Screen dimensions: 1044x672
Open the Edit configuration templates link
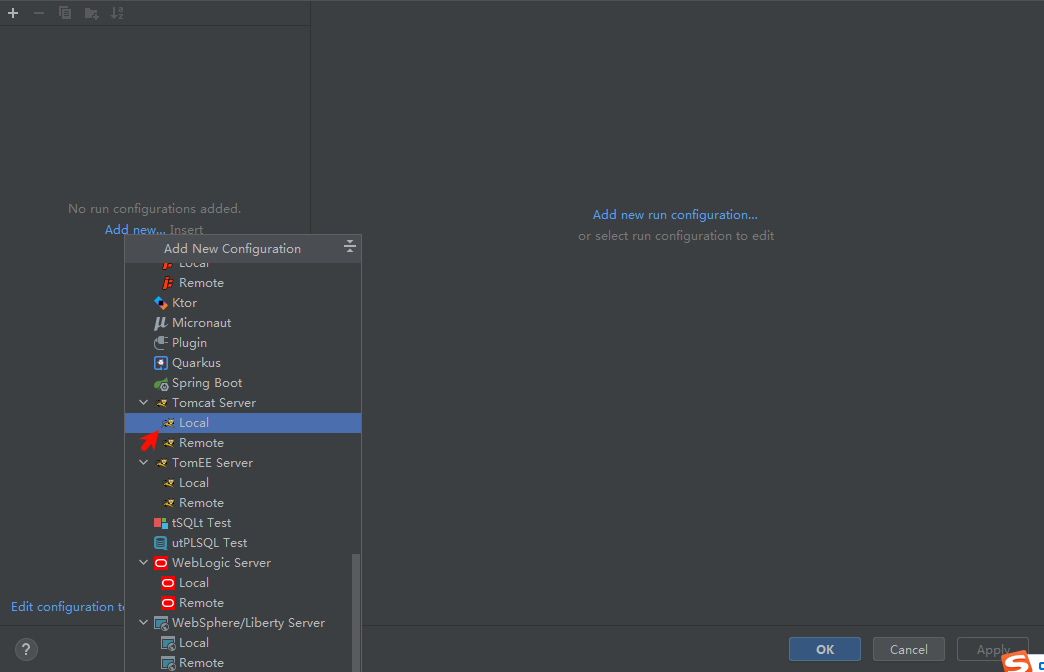click(68, 607)
